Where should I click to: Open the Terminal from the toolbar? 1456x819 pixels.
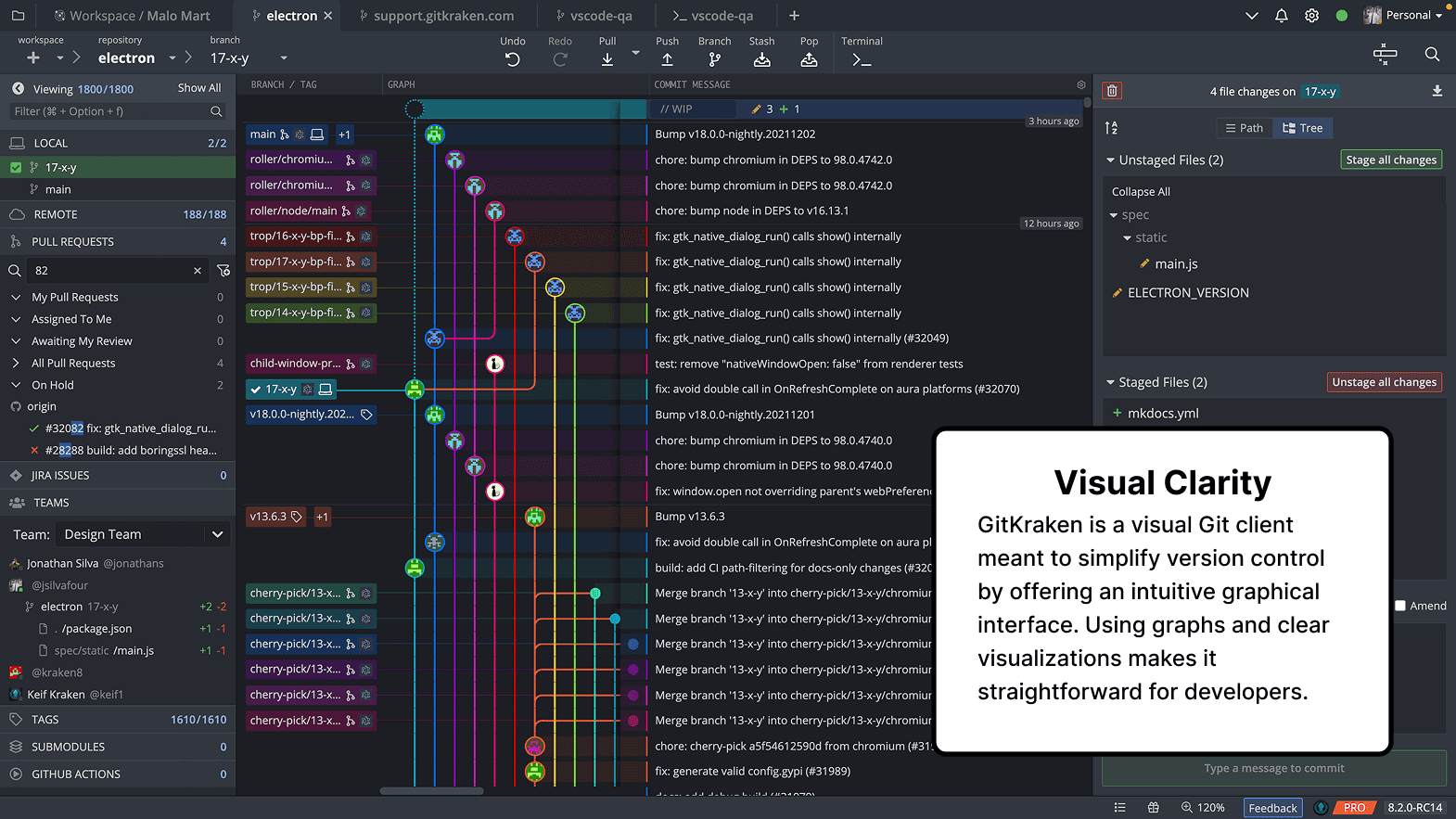click(x=861, y=59)
